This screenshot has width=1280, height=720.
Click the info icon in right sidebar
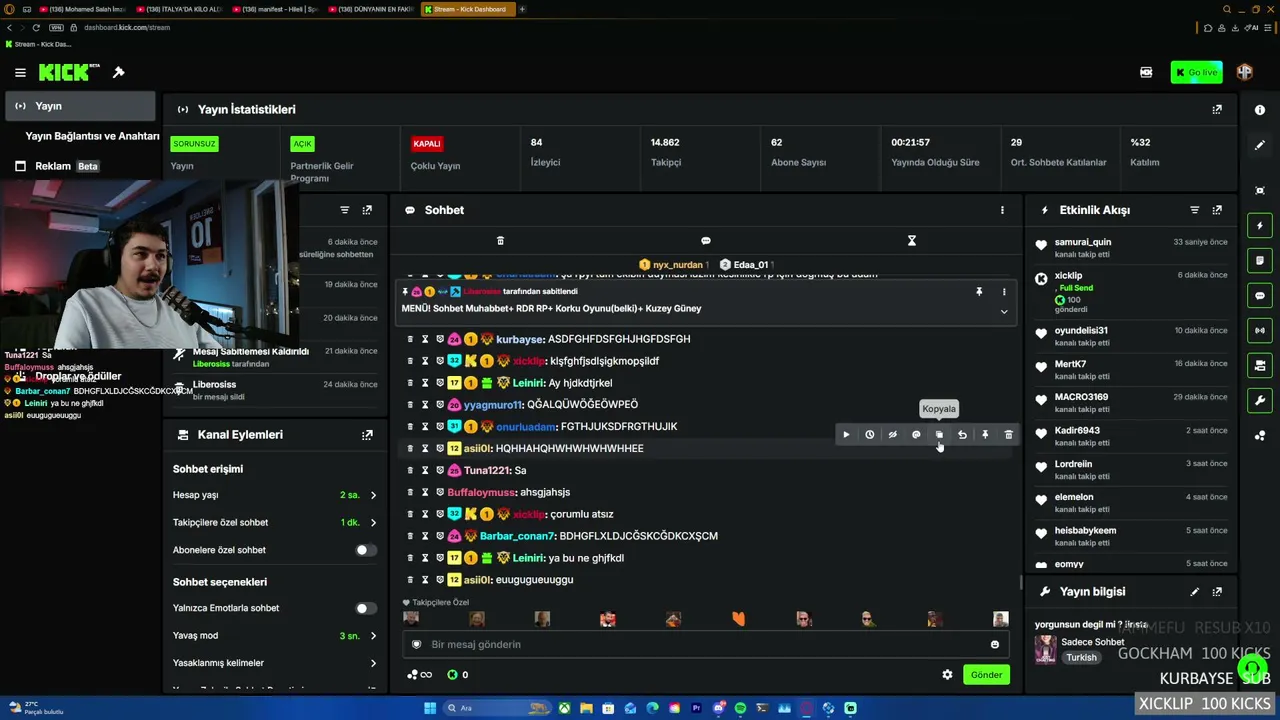click(x=1260, y=110)
